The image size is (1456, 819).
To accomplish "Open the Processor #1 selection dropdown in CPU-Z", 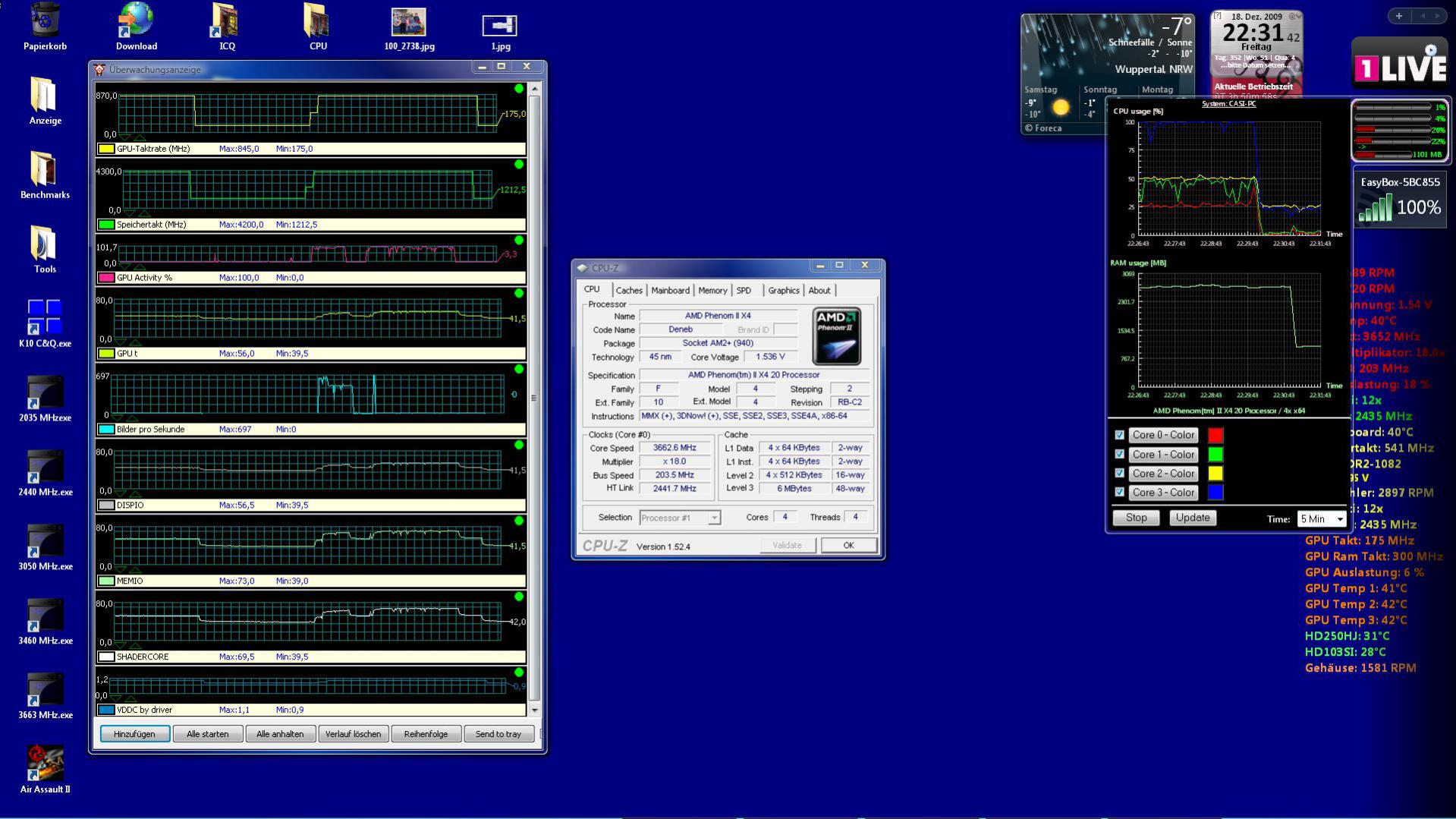I will pos(680,518).
